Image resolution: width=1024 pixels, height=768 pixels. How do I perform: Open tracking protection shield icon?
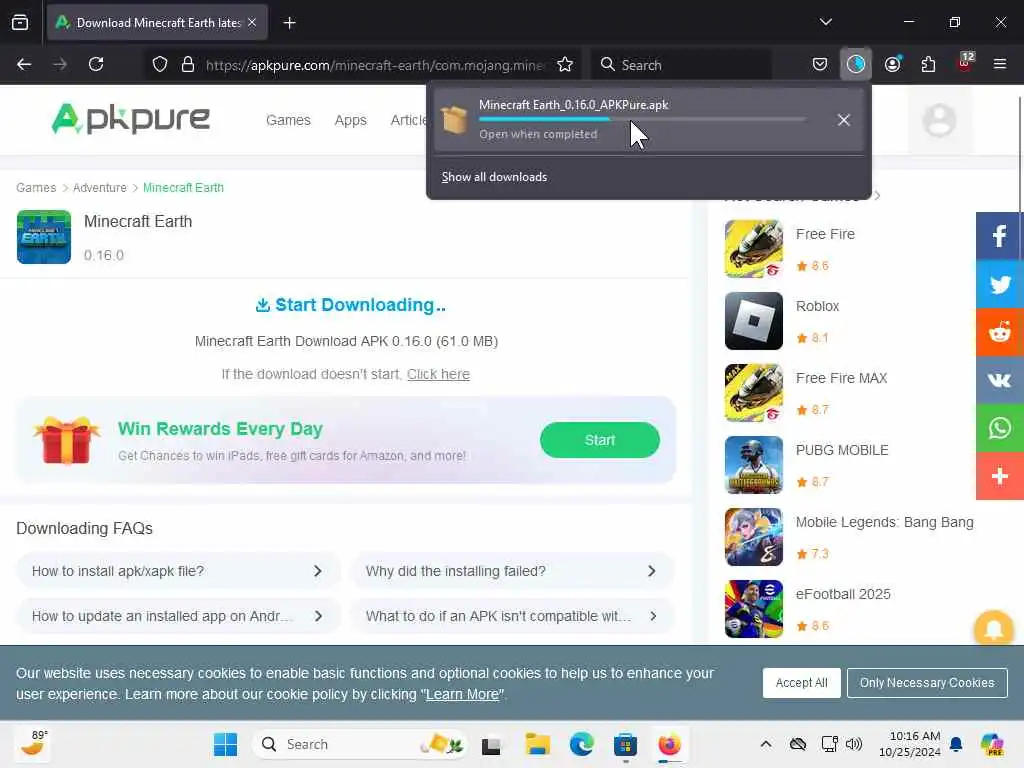click(159, 64)
